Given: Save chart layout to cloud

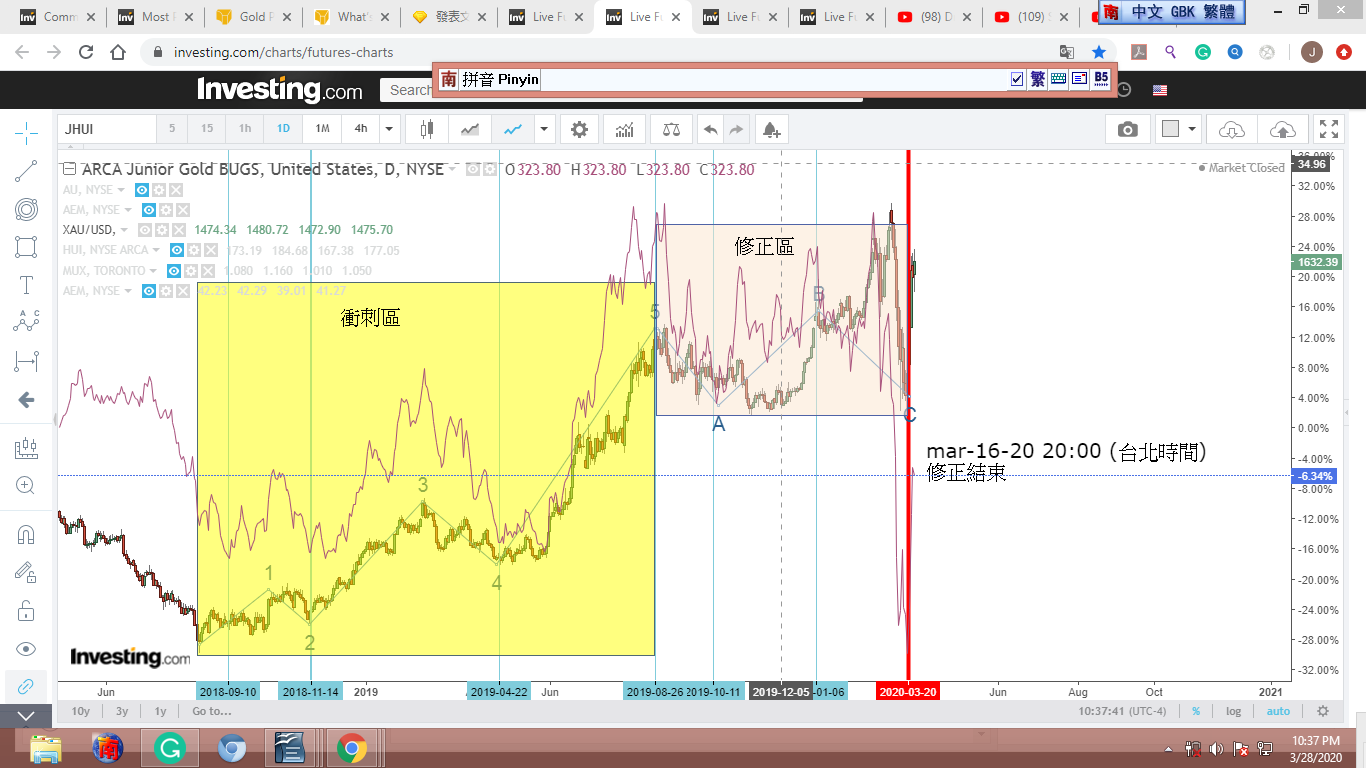Looking at the screenshot, I should click(1282, 129).
